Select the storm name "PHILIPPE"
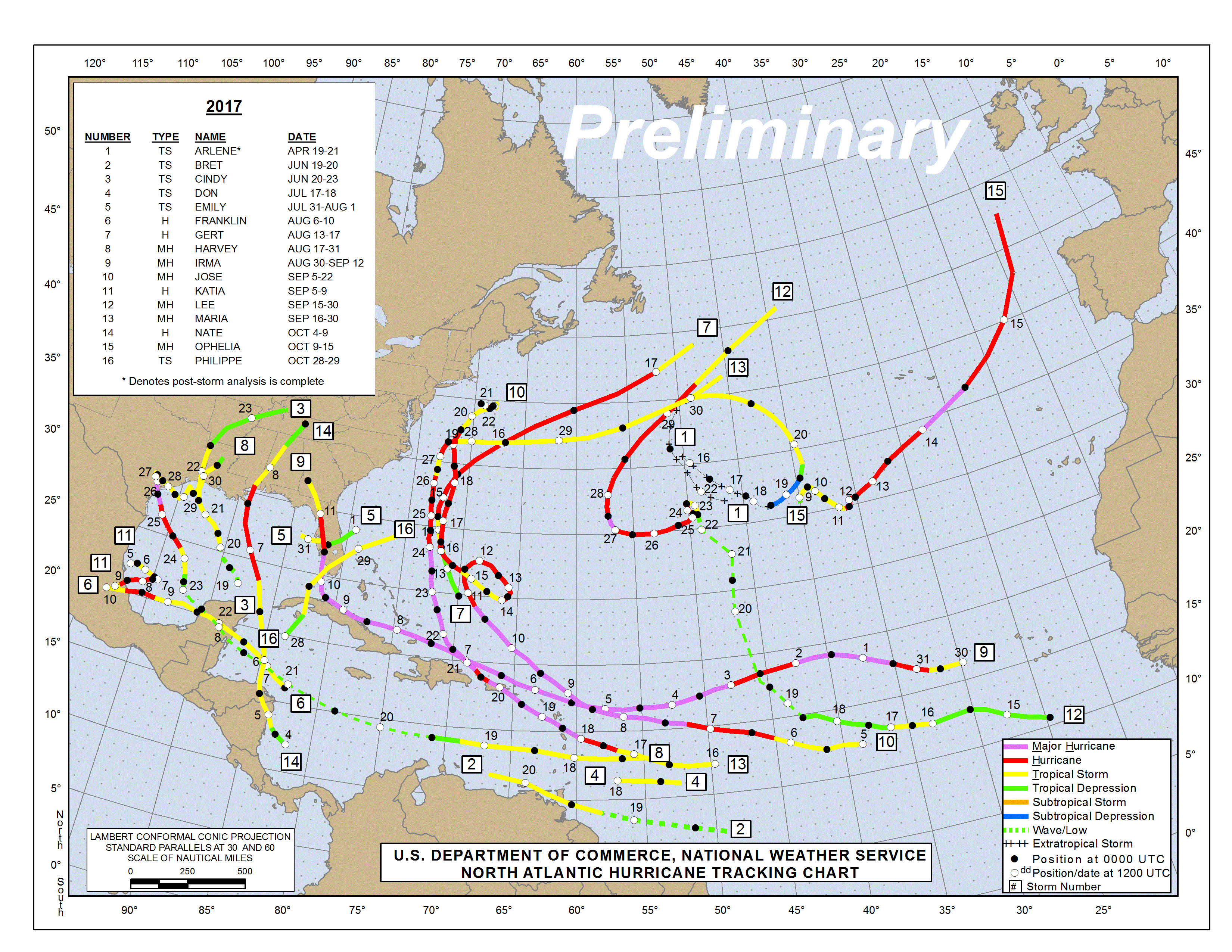The height and width of the screenshot is (952, 1232). [218, 360]
